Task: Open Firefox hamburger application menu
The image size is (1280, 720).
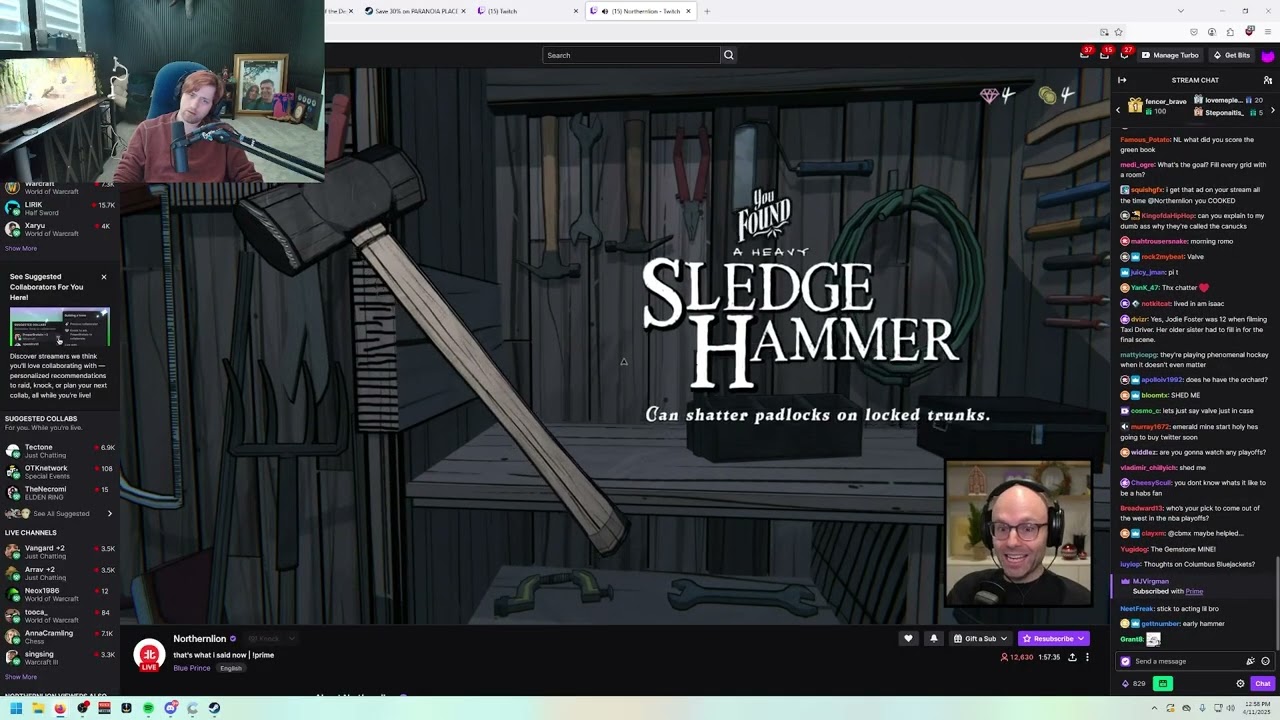Action: (1267, 32)
